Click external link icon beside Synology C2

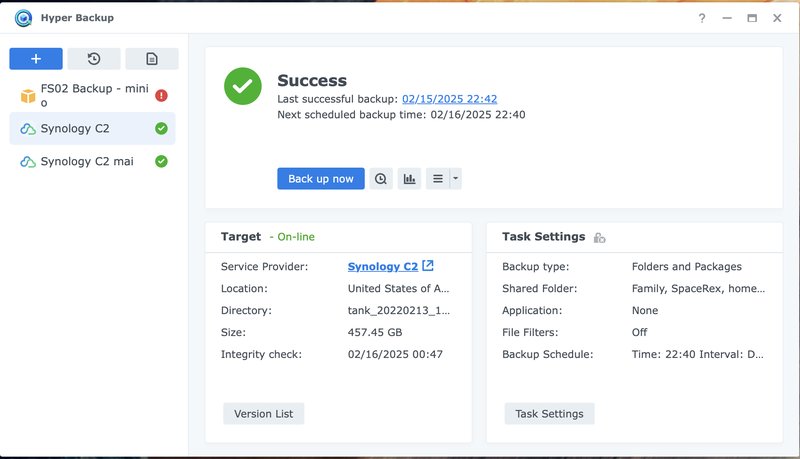coord(428,265)
